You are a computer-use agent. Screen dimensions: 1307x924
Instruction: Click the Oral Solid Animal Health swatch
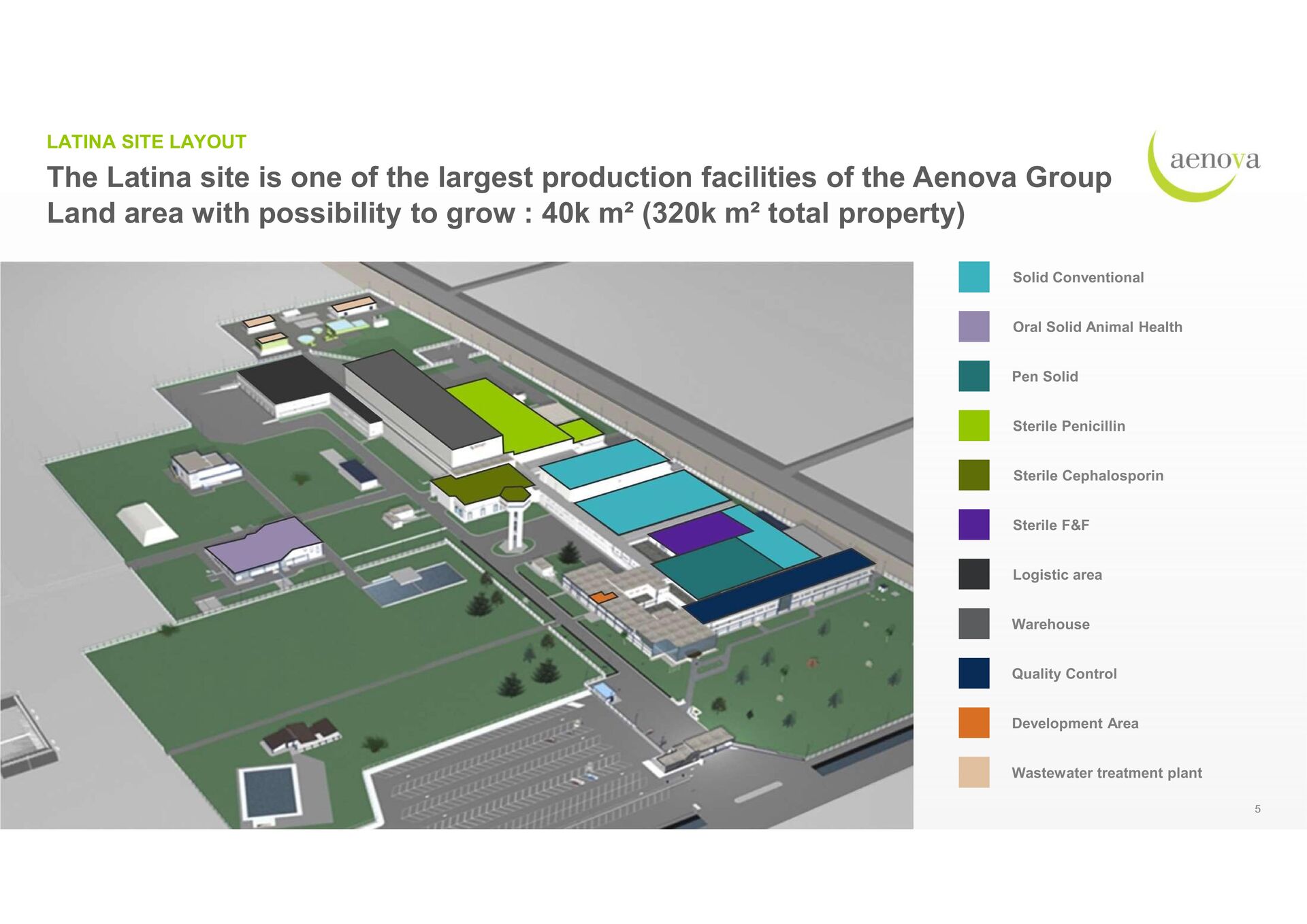(973, 327)
